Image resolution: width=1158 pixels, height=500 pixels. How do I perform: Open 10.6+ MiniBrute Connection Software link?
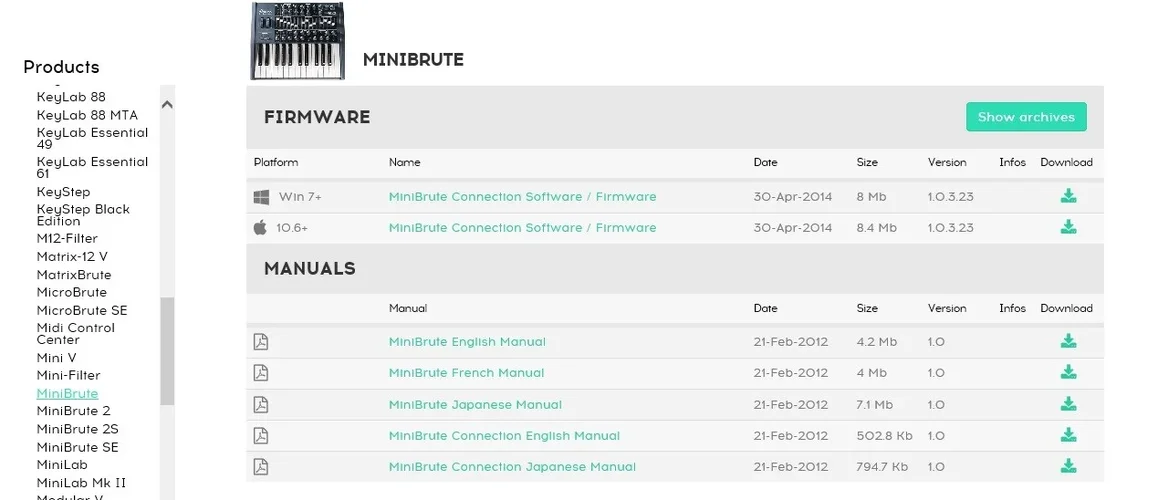pyautogui.click(x=522, y=227)
